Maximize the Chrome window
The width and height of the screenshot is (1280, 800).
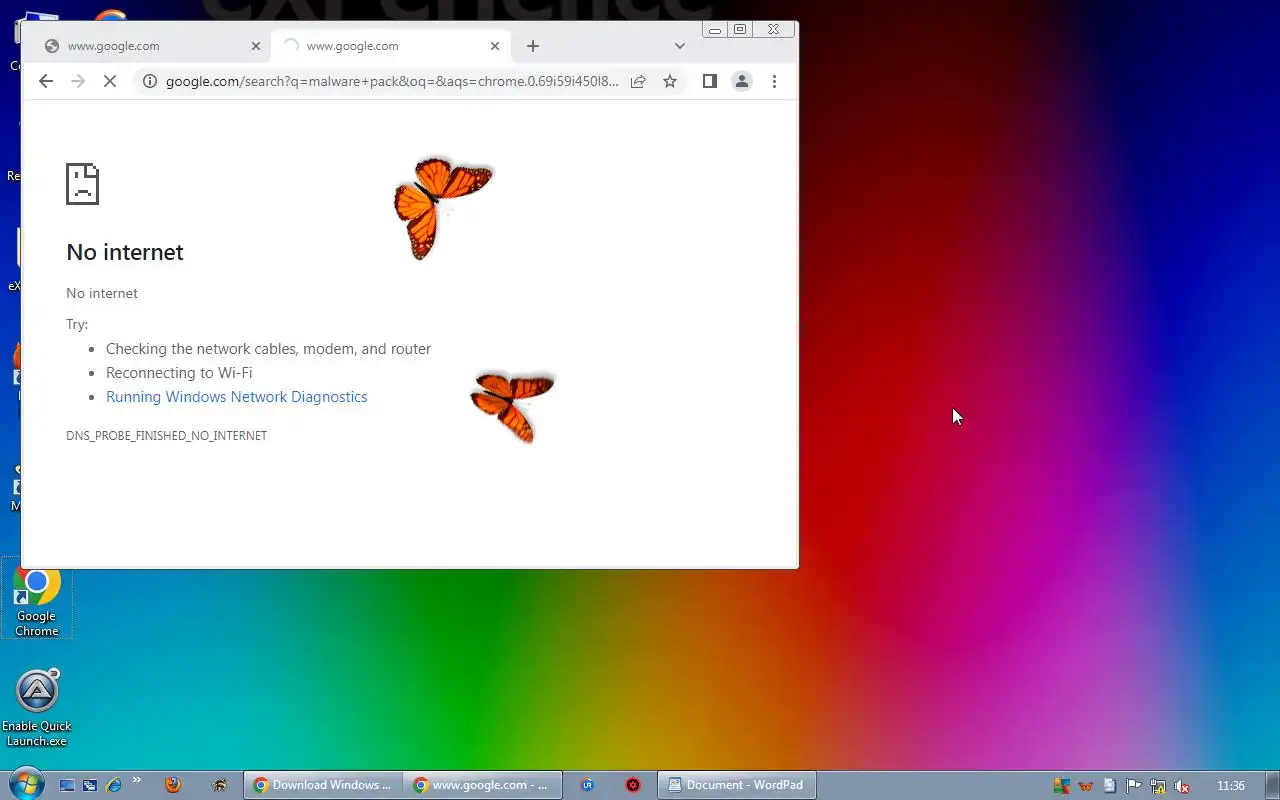(x=740, y=30)
